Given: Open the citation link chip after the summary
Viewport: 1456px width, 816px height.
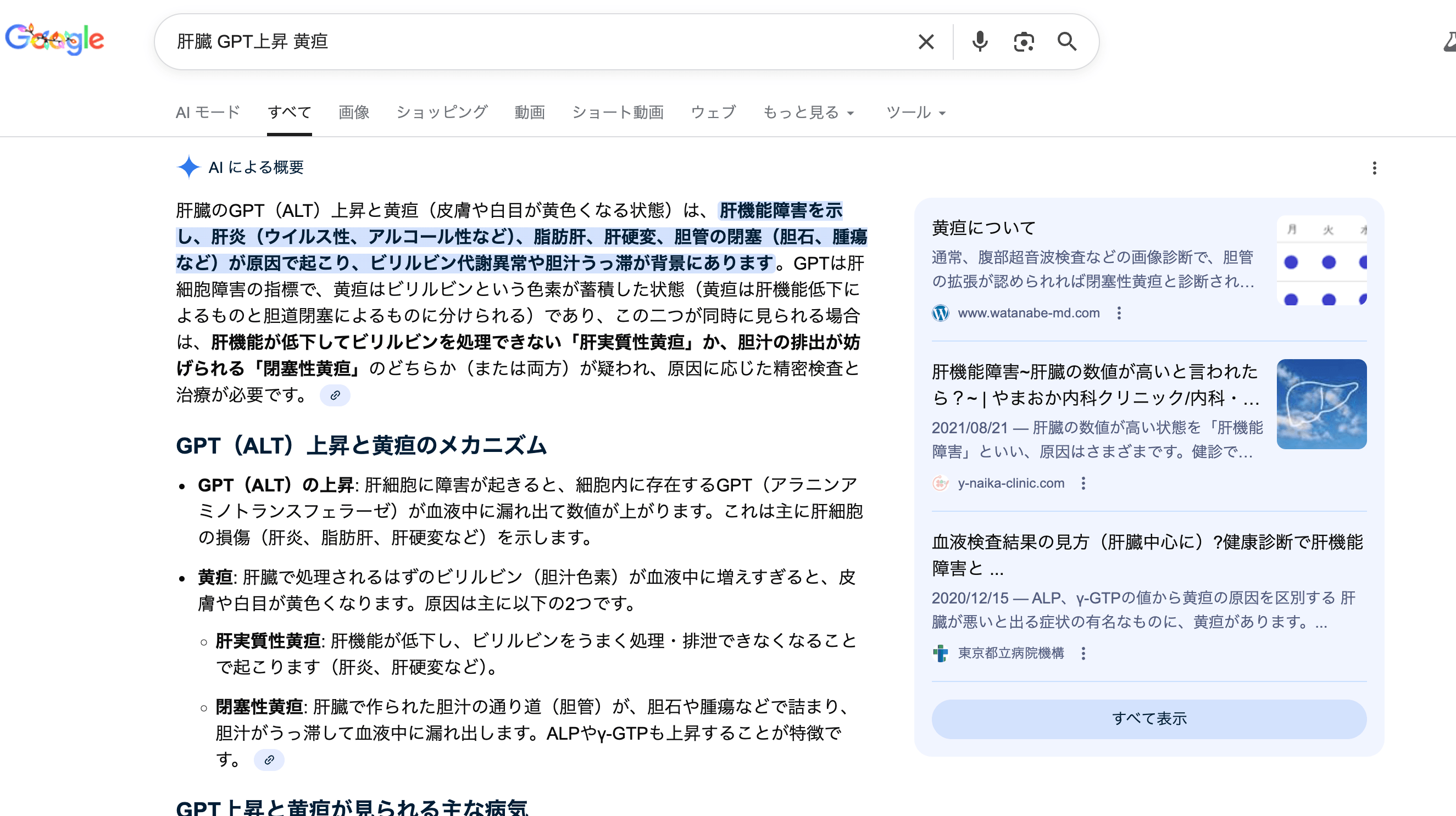Looking at the screenshot, I should point(335,396).
